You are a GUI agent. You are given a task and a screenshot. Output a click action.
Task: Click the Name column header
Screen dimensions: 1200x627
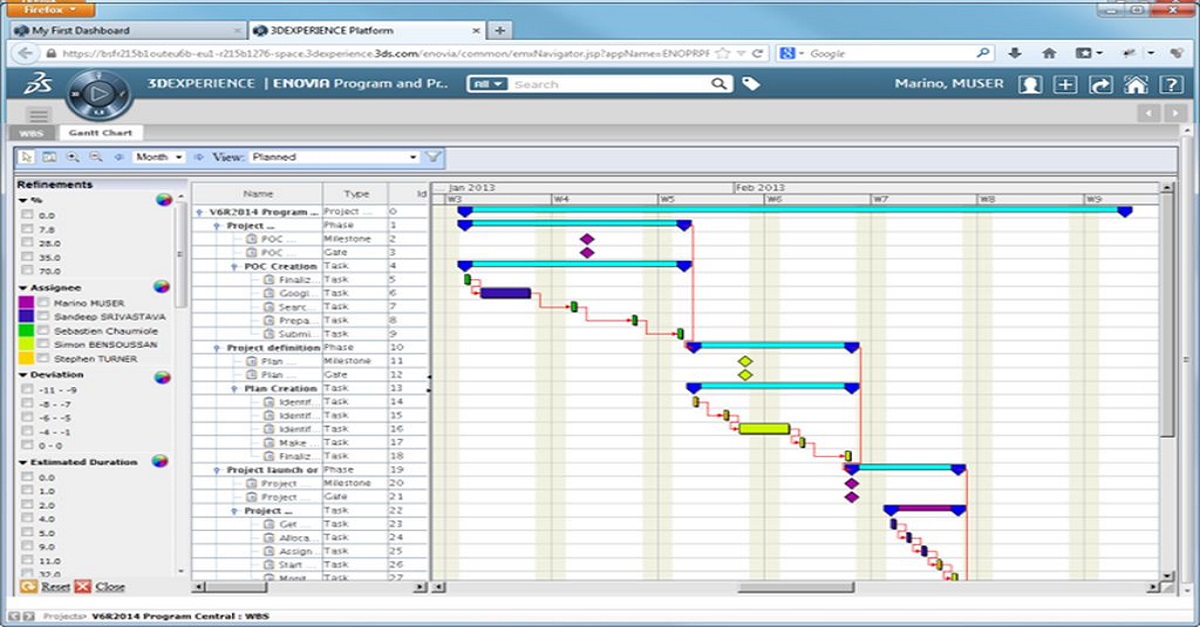[257, 194]
